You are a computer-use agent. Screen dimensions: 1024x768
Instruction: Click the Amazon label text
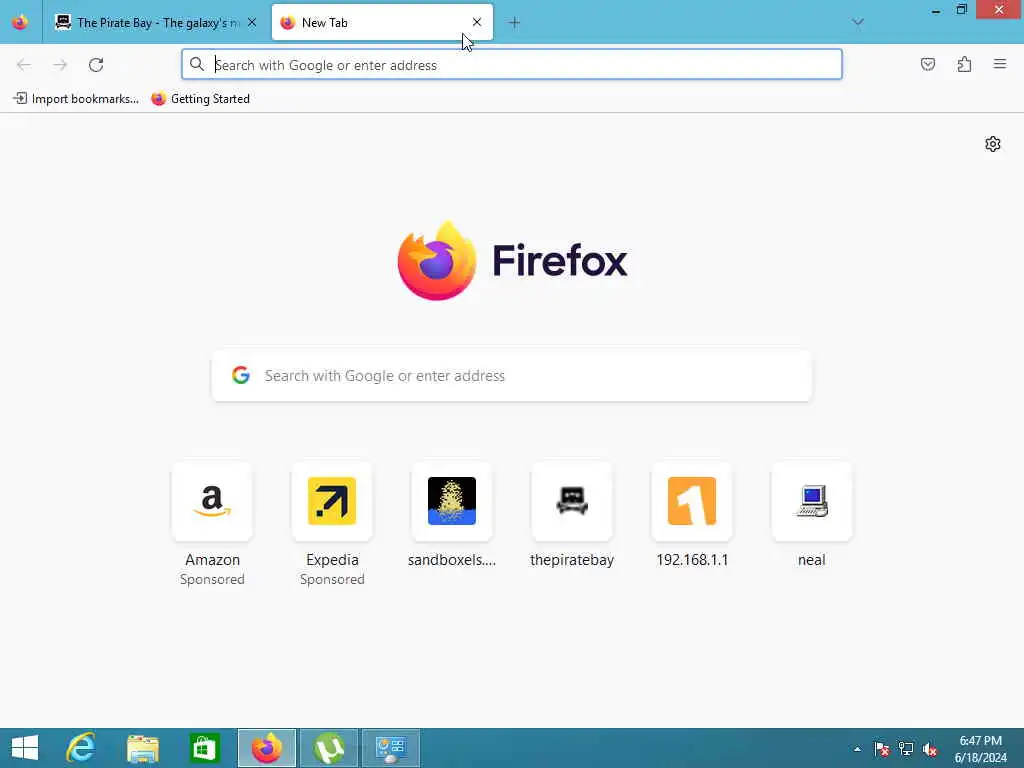coord(212,560)
